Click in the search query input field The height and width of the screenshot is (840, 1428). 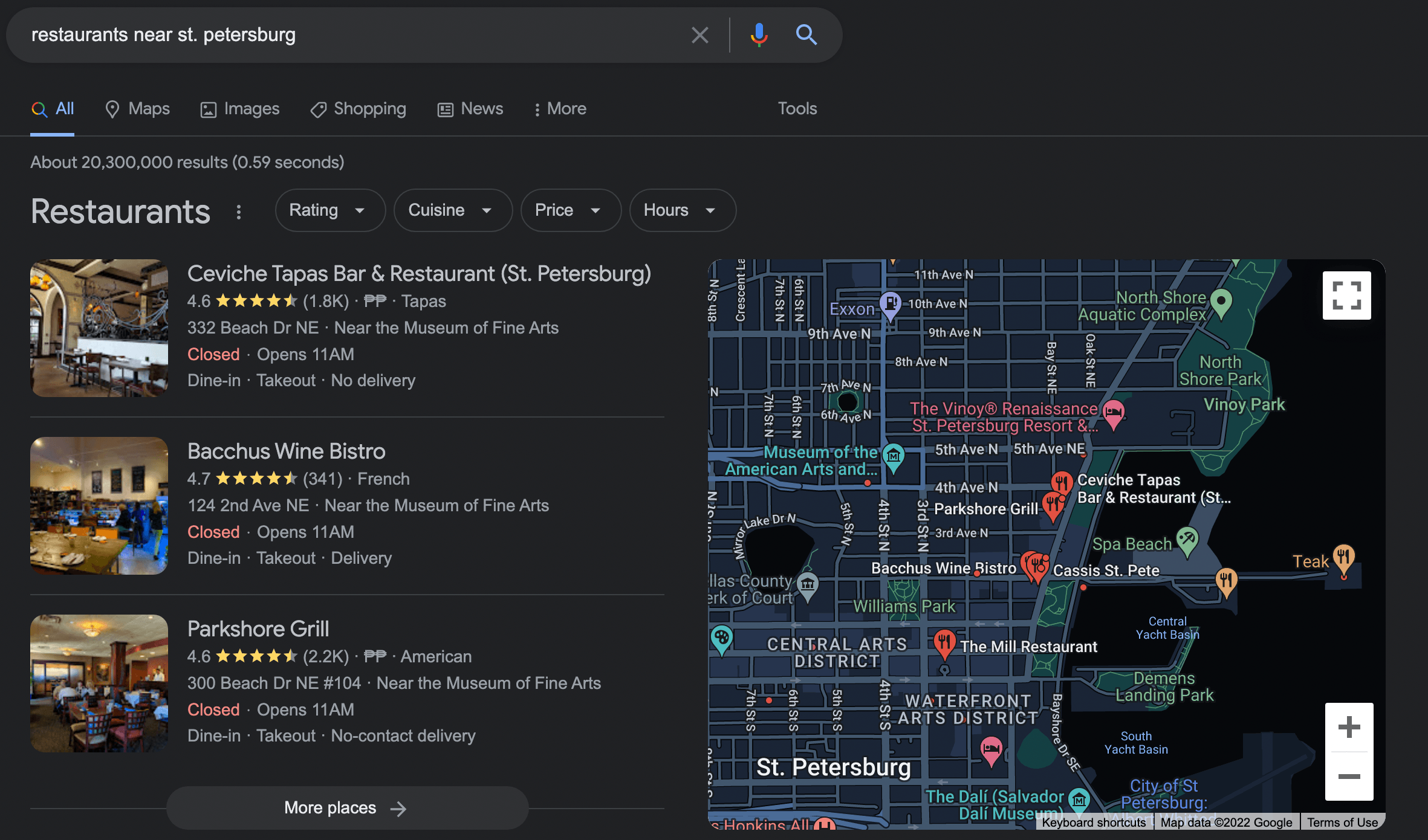coord(357,35)
